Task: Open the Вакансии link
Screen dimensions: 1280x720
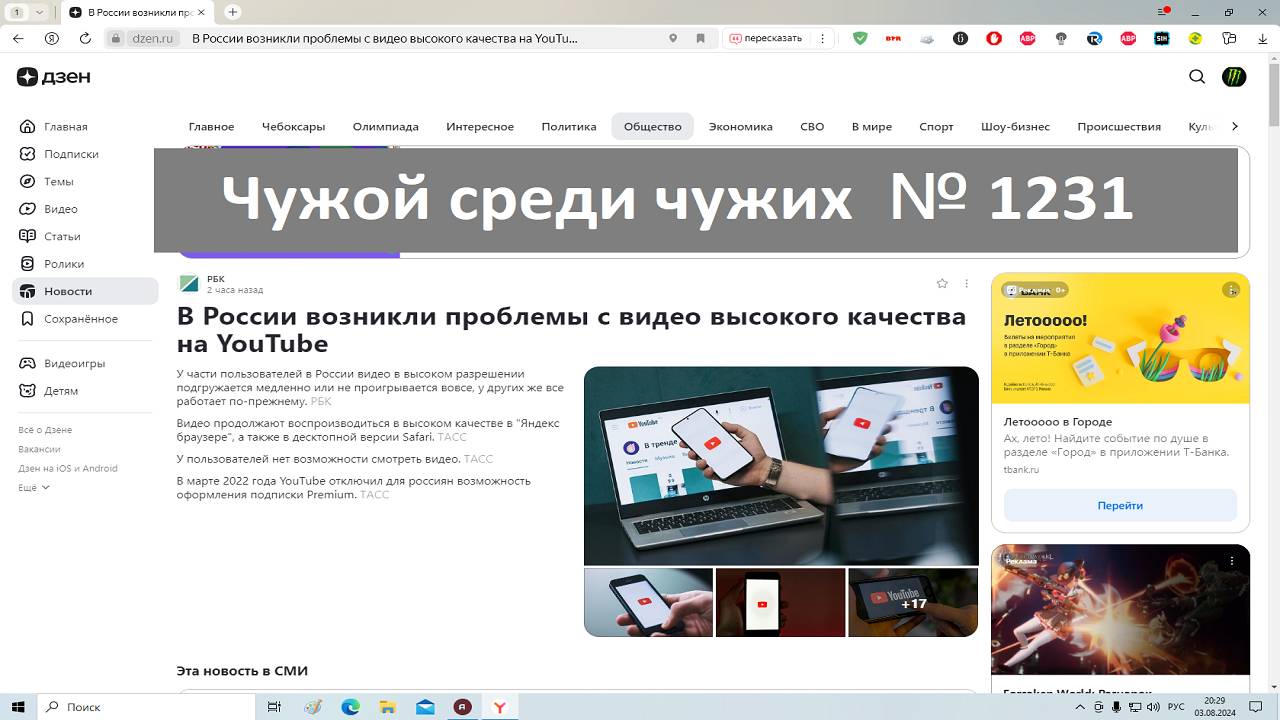Action: (x=39, y=449)
